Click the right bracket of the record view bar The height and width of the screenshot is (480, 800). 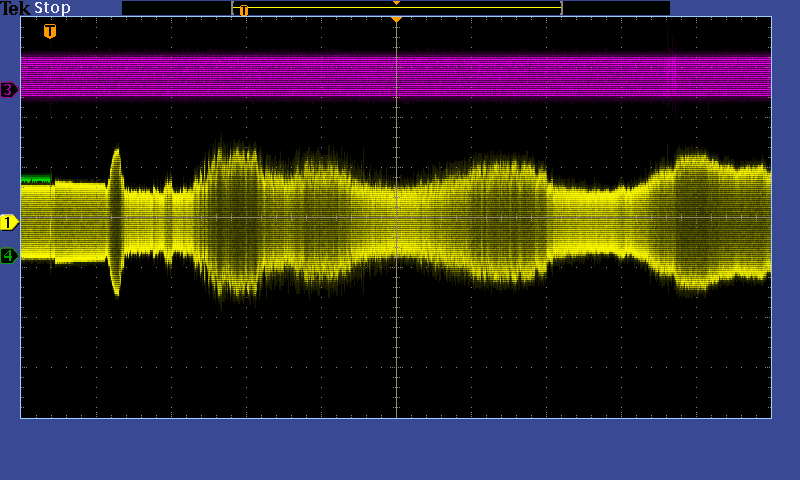click(561, 8)
